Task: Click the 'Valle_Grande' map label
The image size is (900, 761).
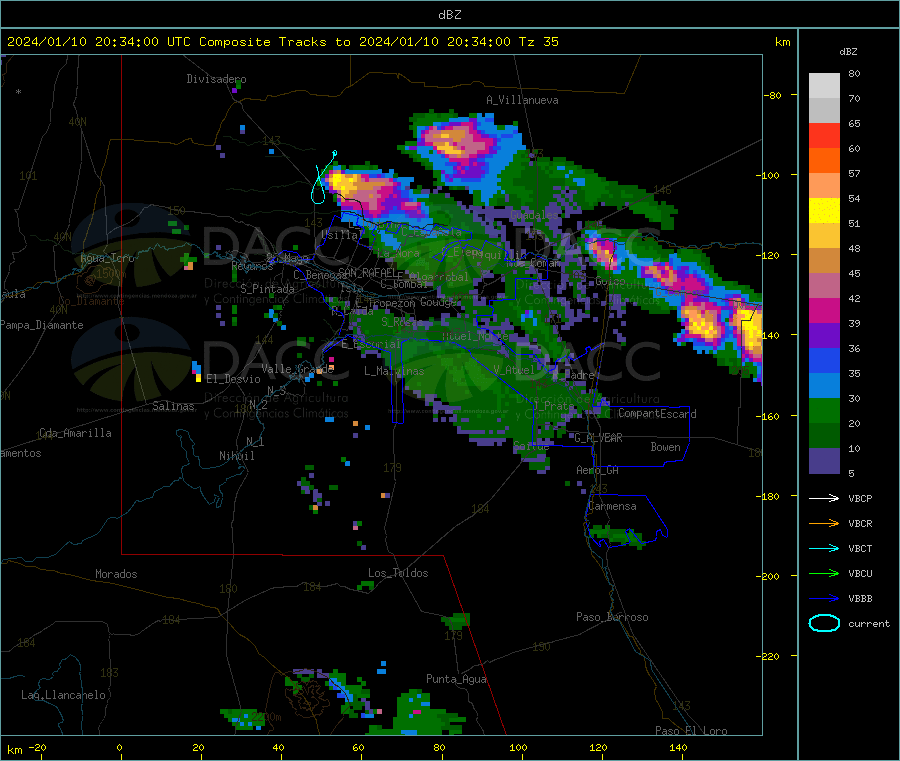Action: point(297,369)
